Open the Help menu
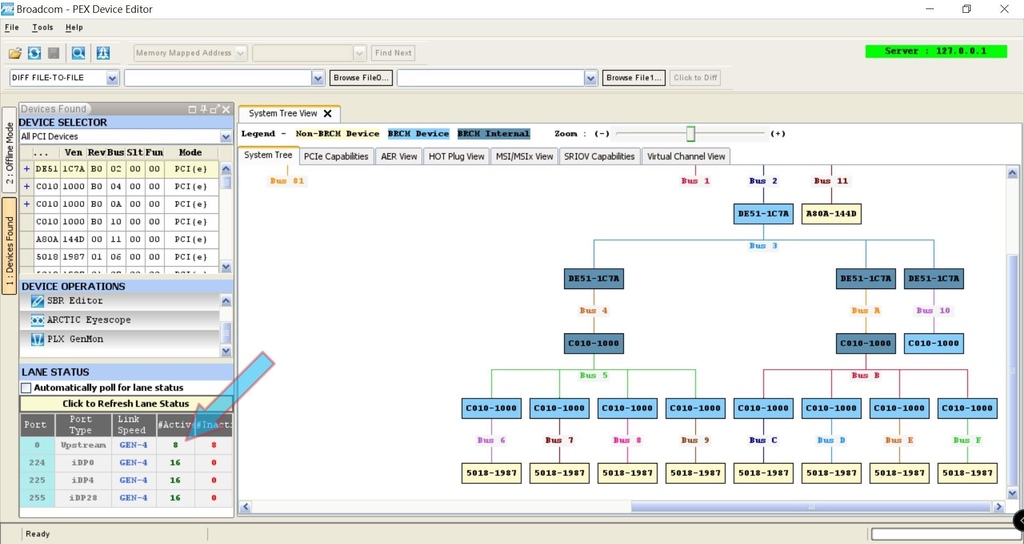The height and width of the screenshot is (544, 1024). click(x=74, y=27)
